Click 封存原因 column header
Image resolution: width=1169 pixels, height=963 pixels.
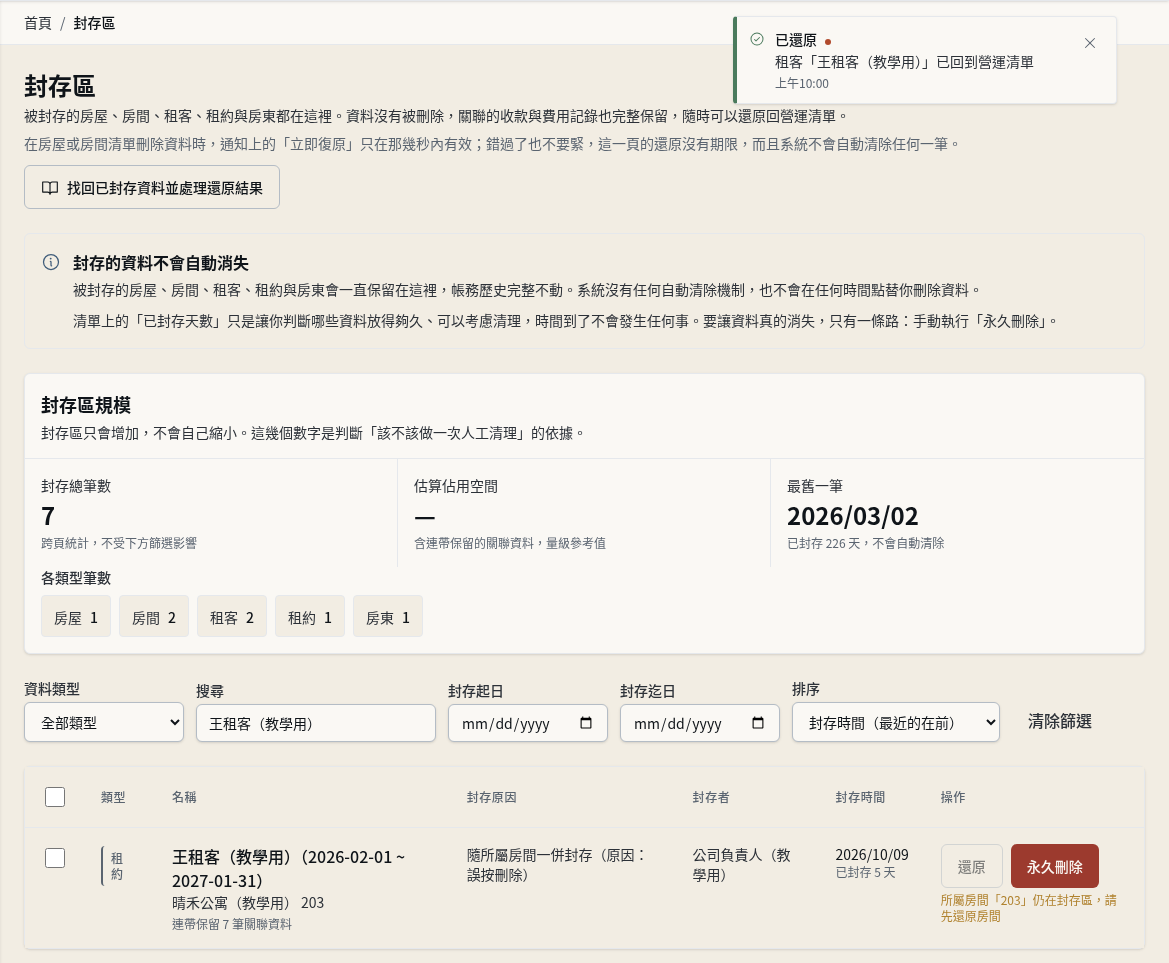click(492, 797)
